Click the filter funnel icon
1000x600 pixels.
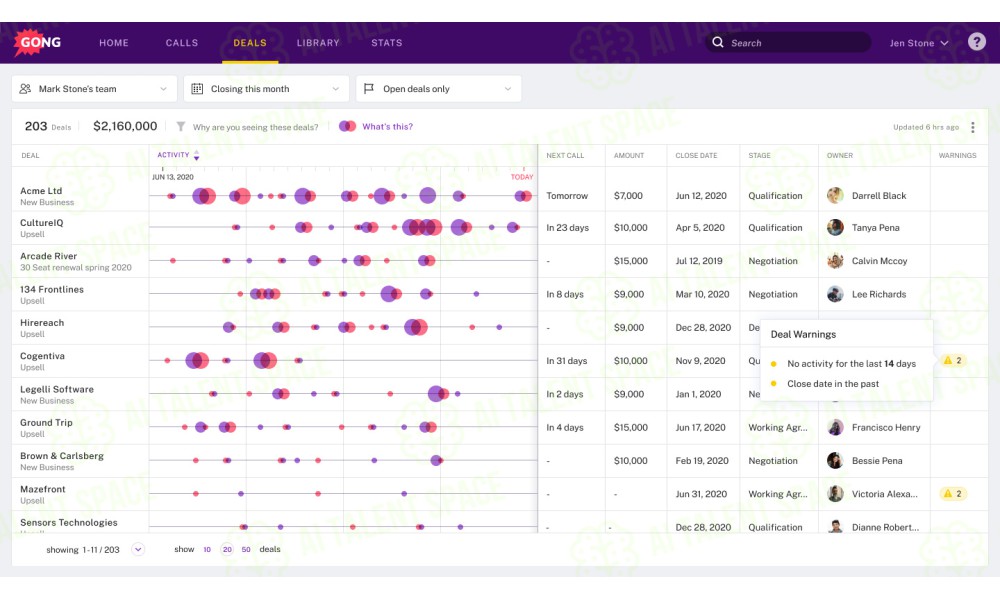coord(181,127)
